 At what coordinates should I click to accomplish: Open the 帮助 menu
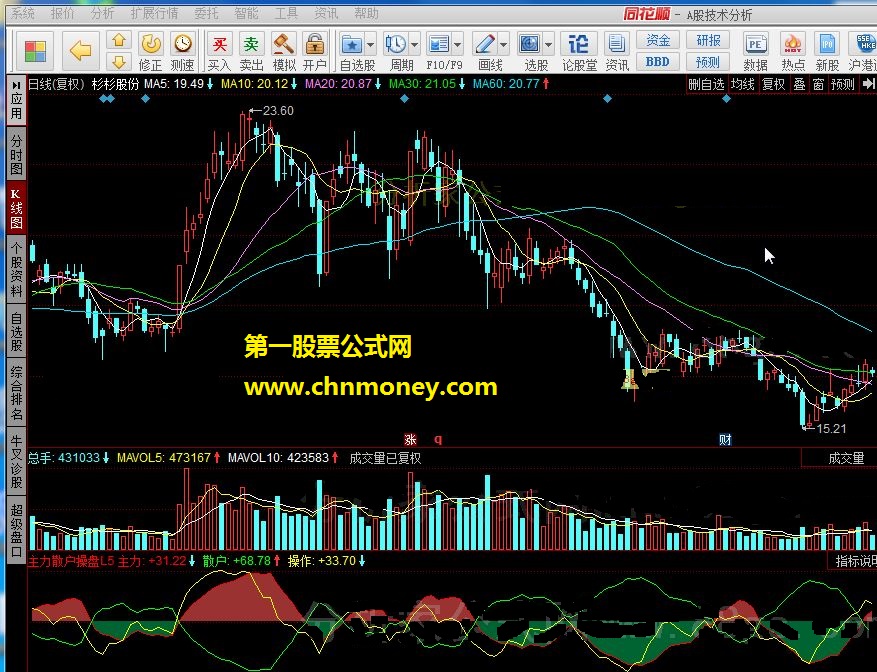(x=366, y=13)
